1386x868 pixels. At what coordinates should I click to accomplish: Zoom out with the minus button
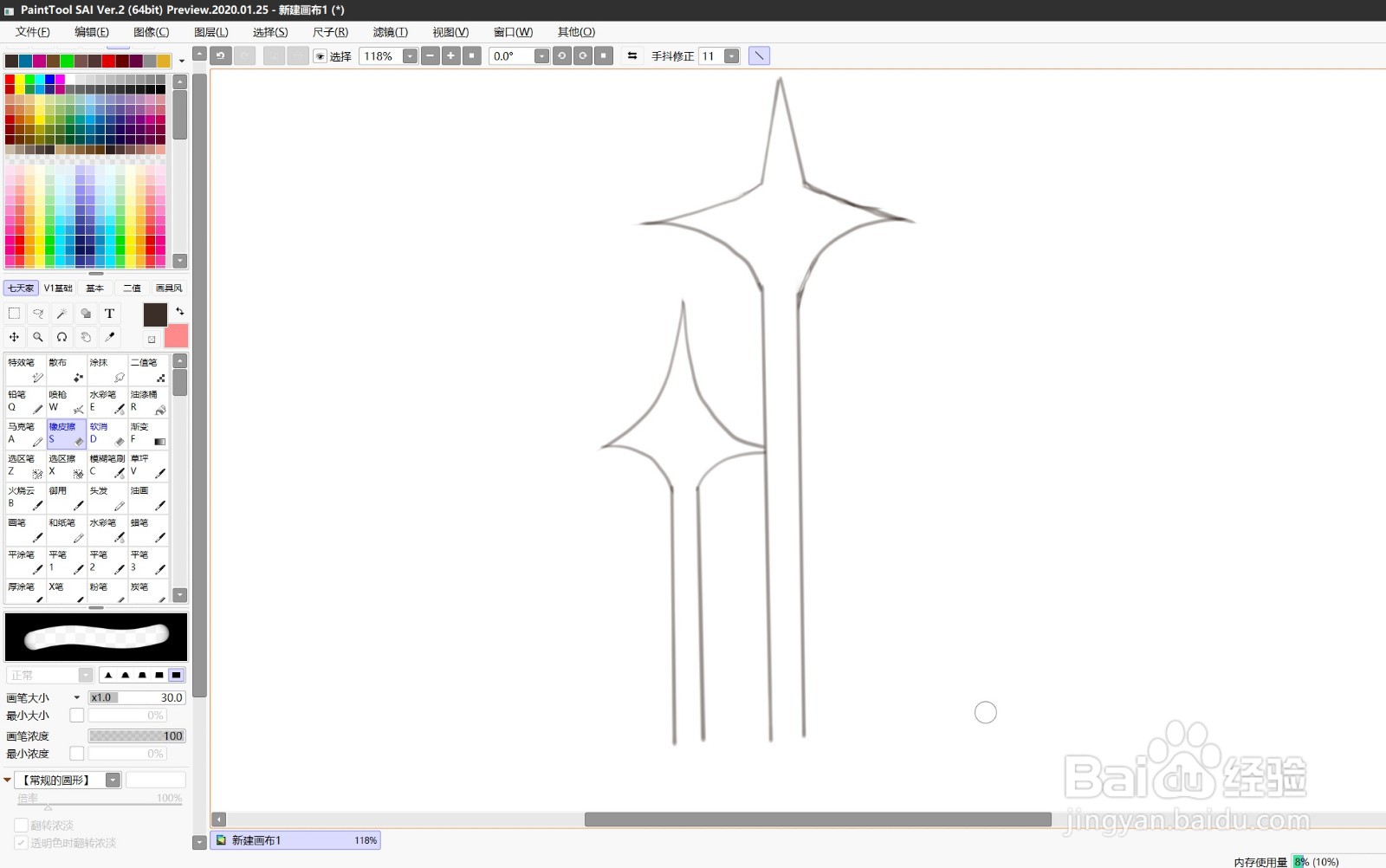(430, 56)
